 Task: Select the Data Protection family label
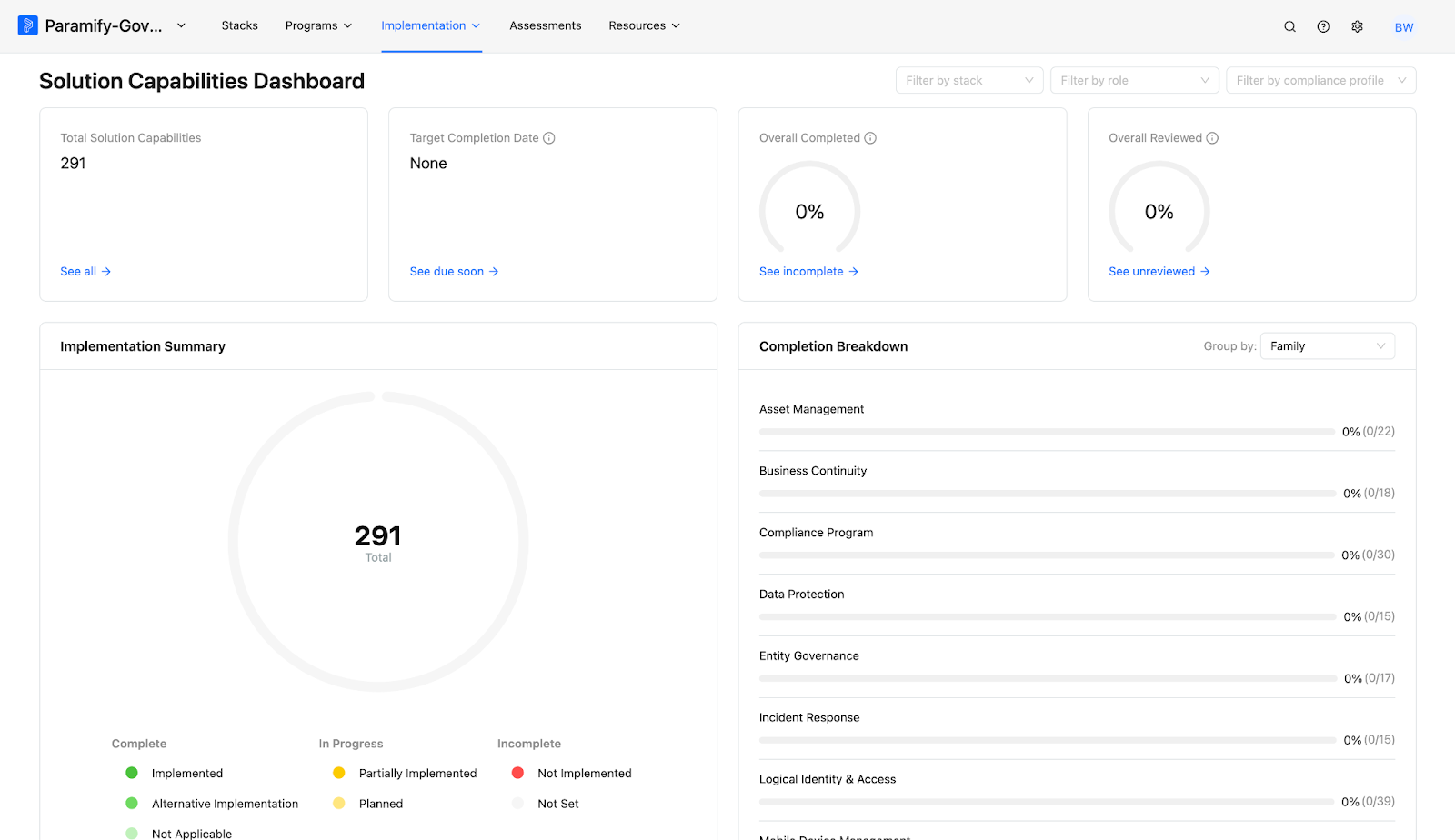pyautogui.click(x=801, y=595)
